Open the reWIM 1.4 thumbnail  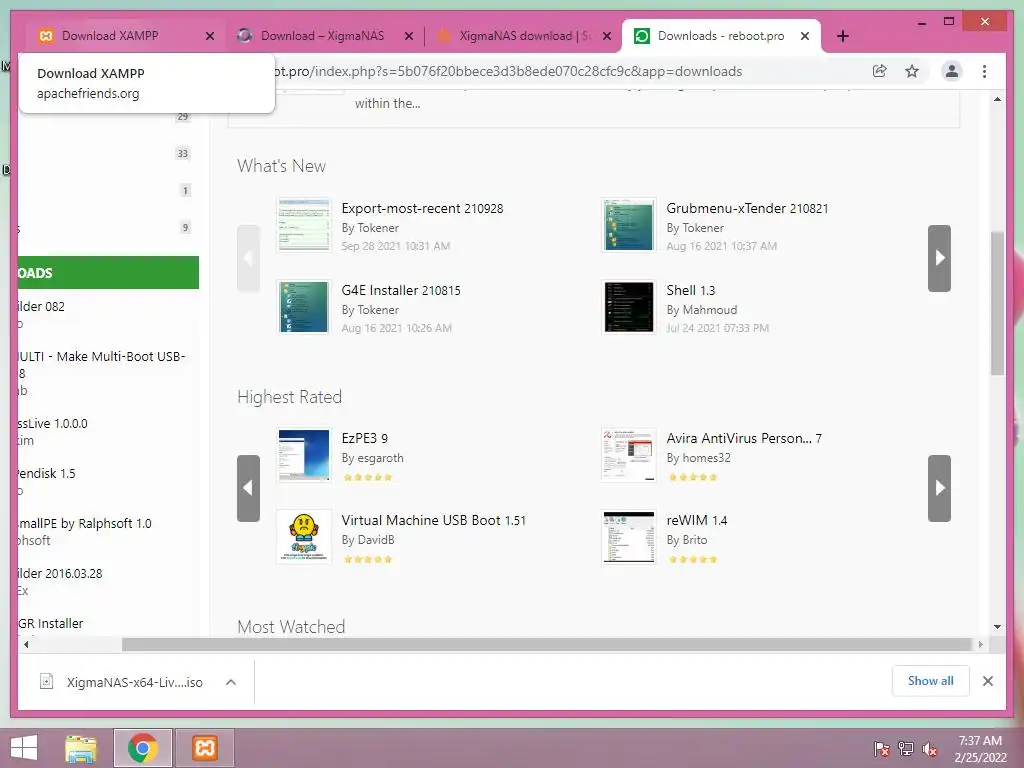(x=628, y=537)
